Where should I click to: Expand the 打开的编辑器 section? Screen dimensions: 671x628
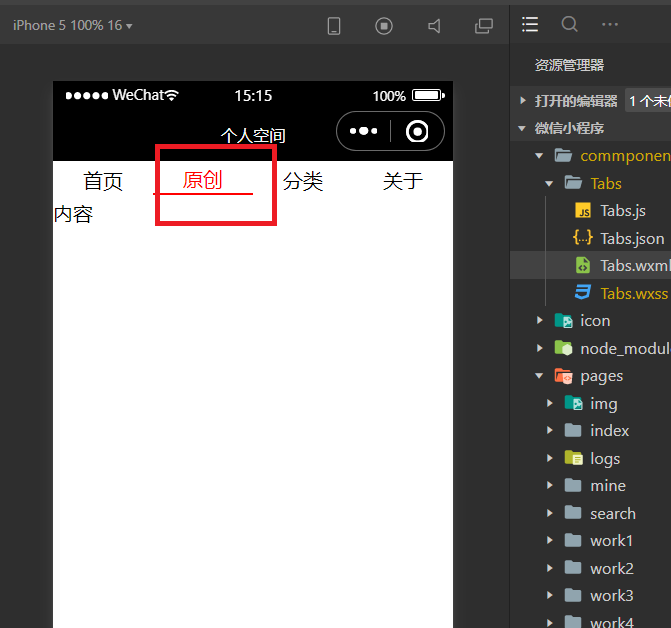coord(523,101)
